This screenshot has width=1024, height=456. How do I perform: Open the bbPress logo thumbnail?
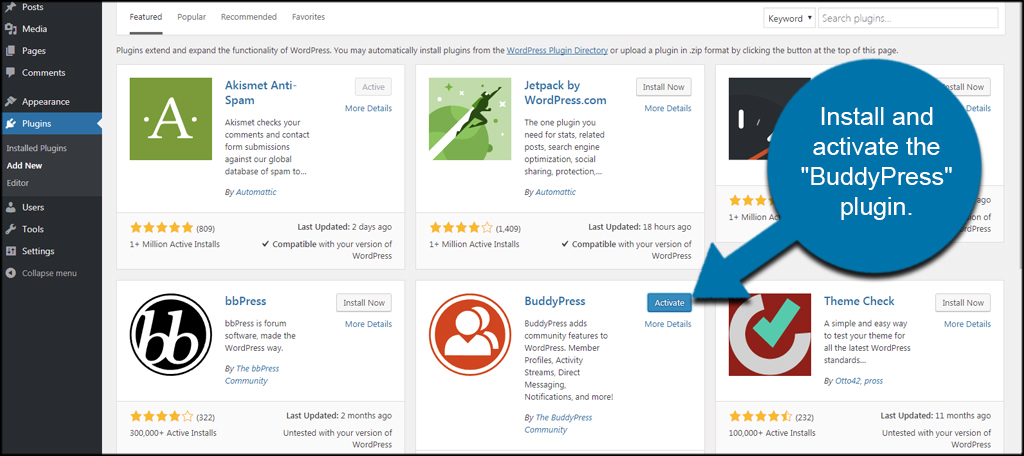(x=170, y=334)
